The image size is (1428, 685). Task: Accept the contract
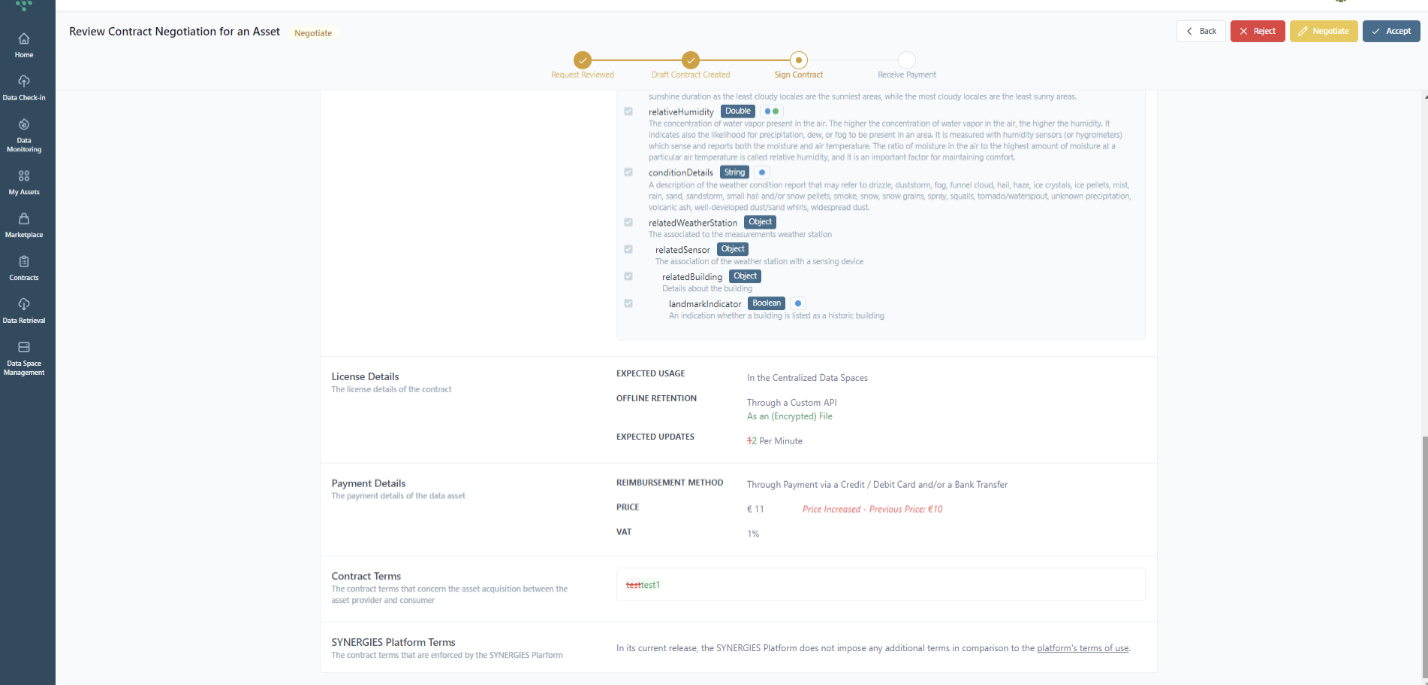(x=1391, y=31)
